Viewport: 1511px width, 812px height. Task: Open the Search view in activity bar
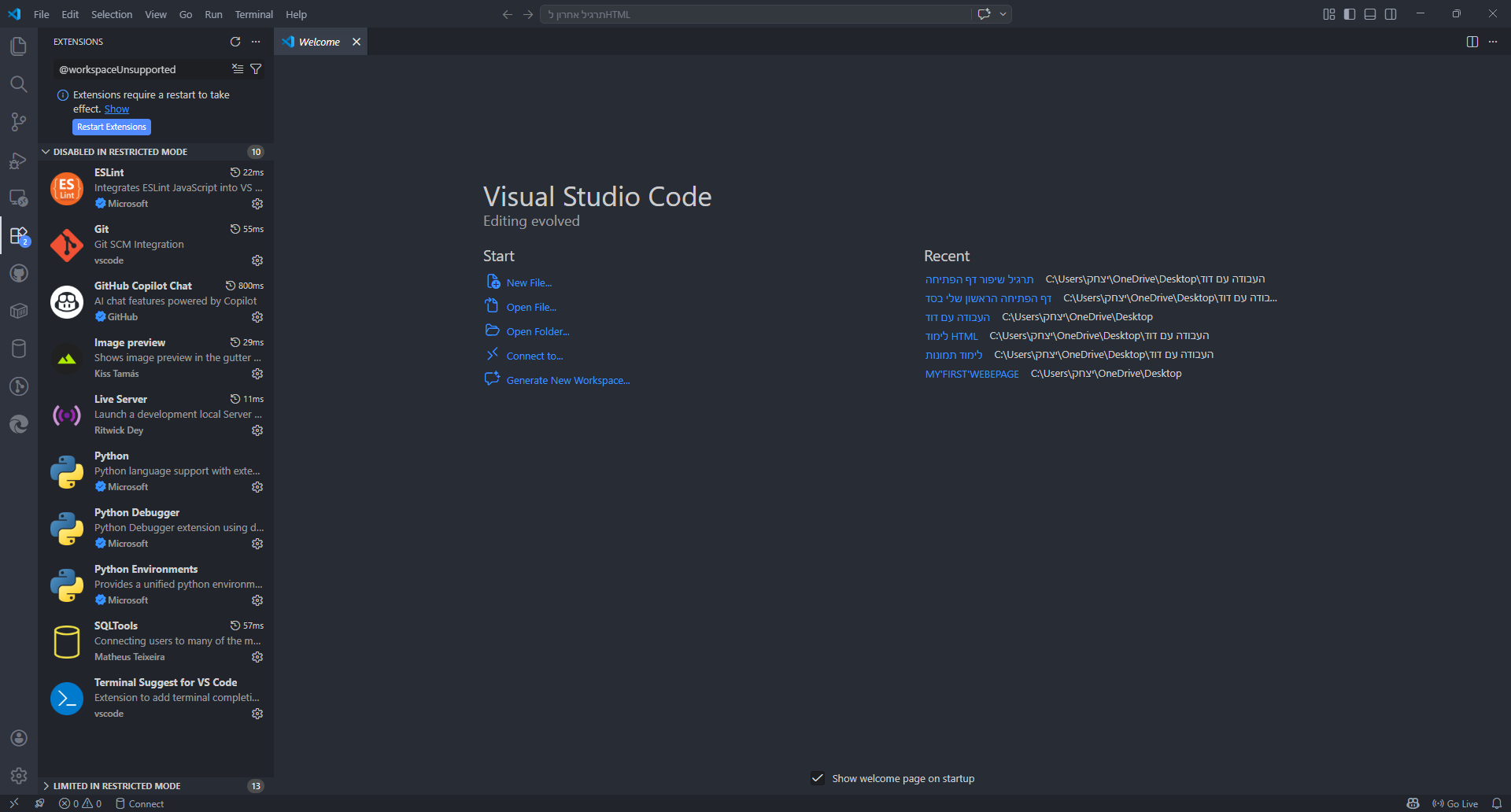[19, 84]
